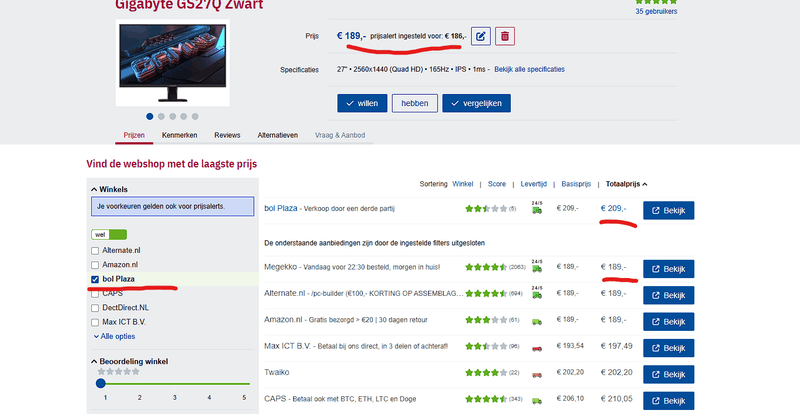
Task: Switch to the Reviews tab
Action: point(227,135)
